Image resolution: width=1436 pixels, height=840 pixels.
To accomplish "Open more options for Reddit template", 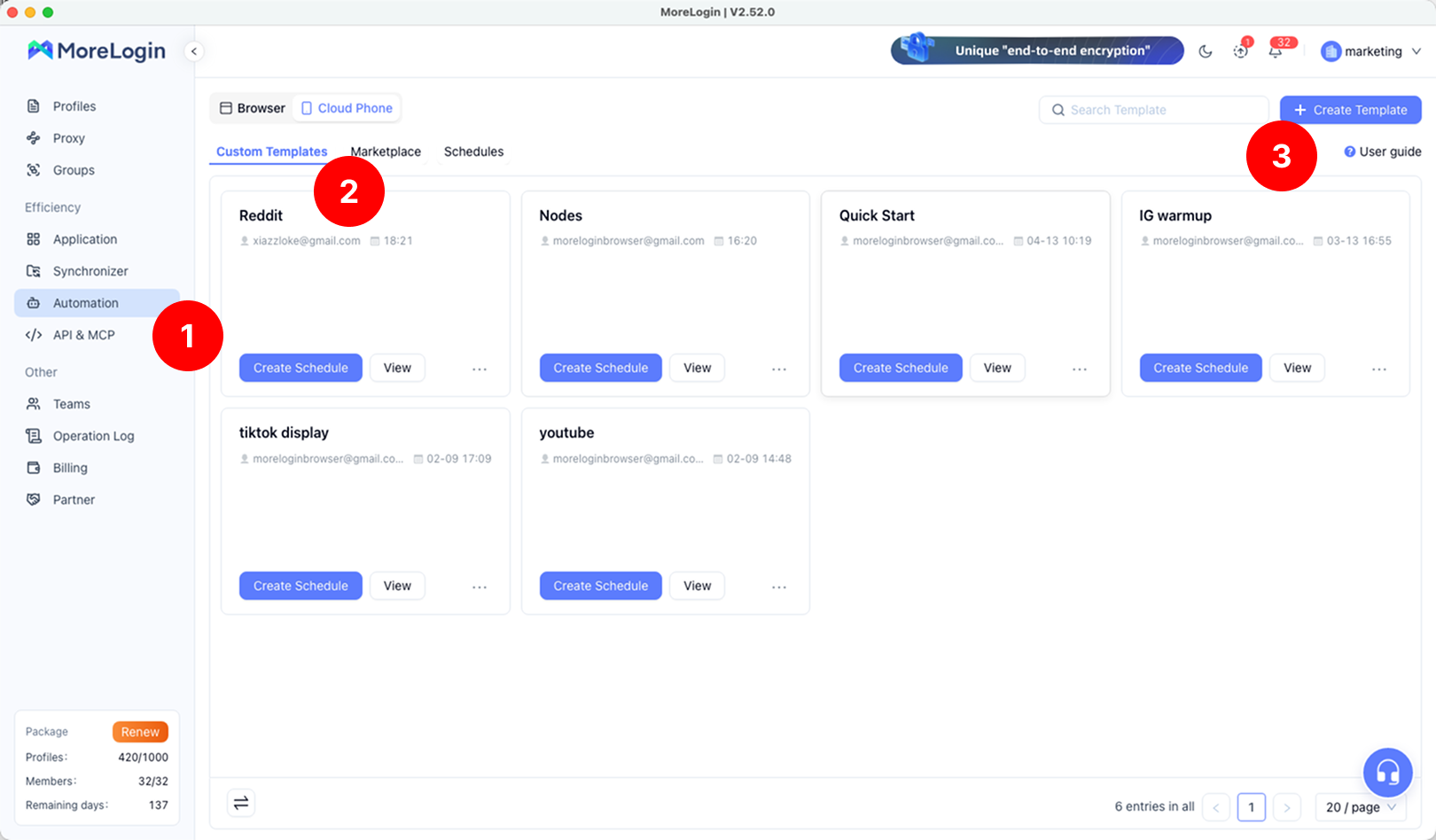I will tap(480, 369).
